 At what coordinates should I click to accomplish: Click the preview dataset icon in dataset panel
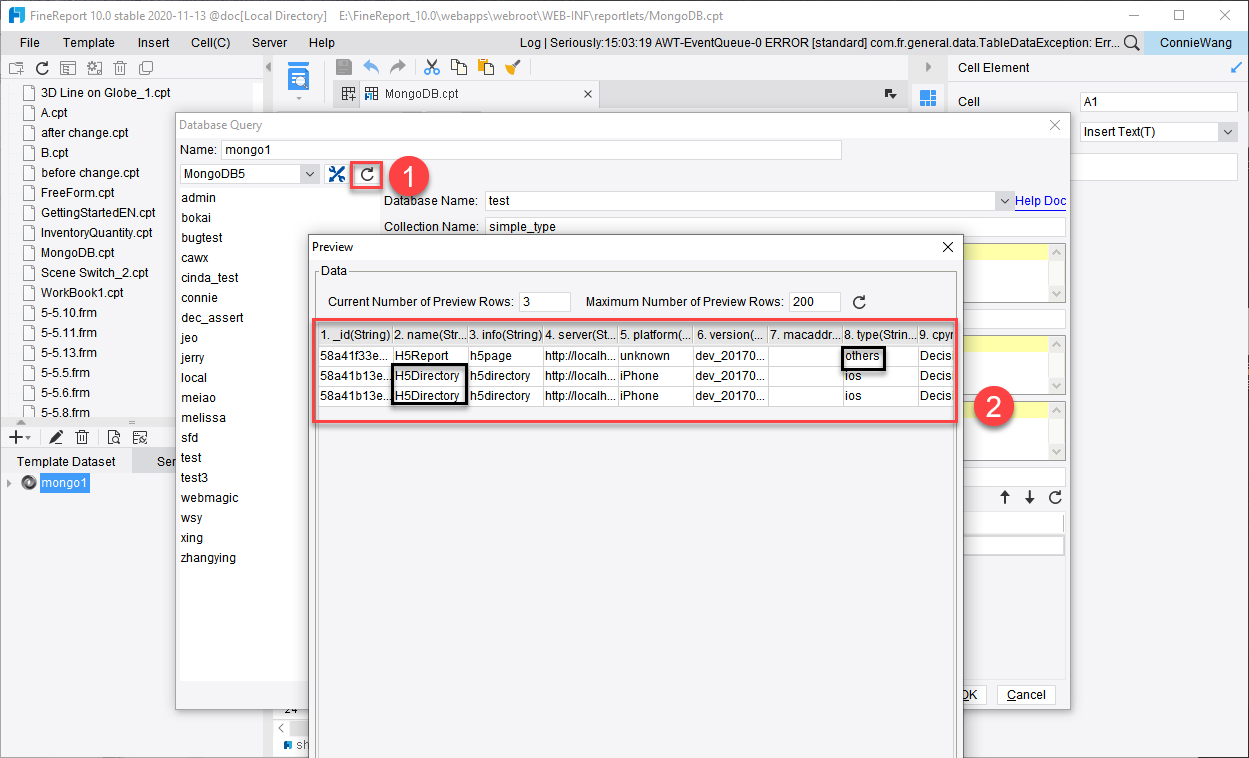[114, 436]
